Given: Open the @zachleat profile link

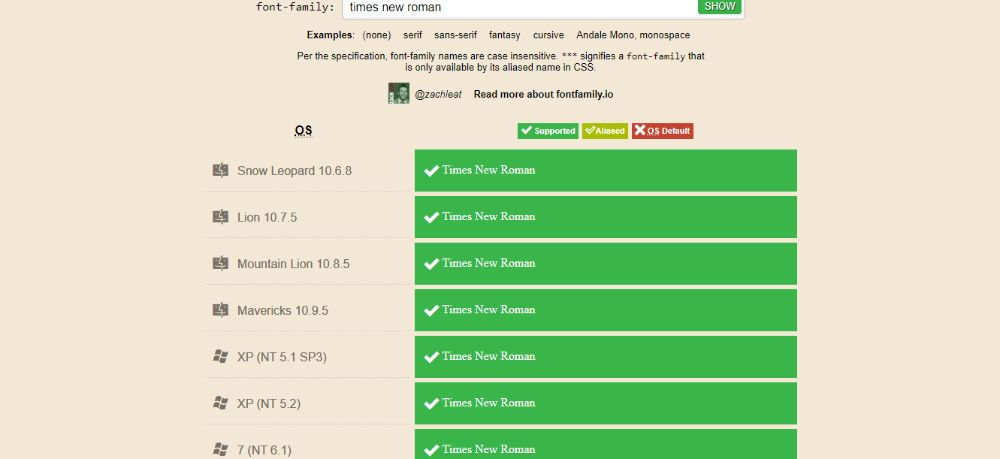Looking at the screenshot, I should point(438,94).
